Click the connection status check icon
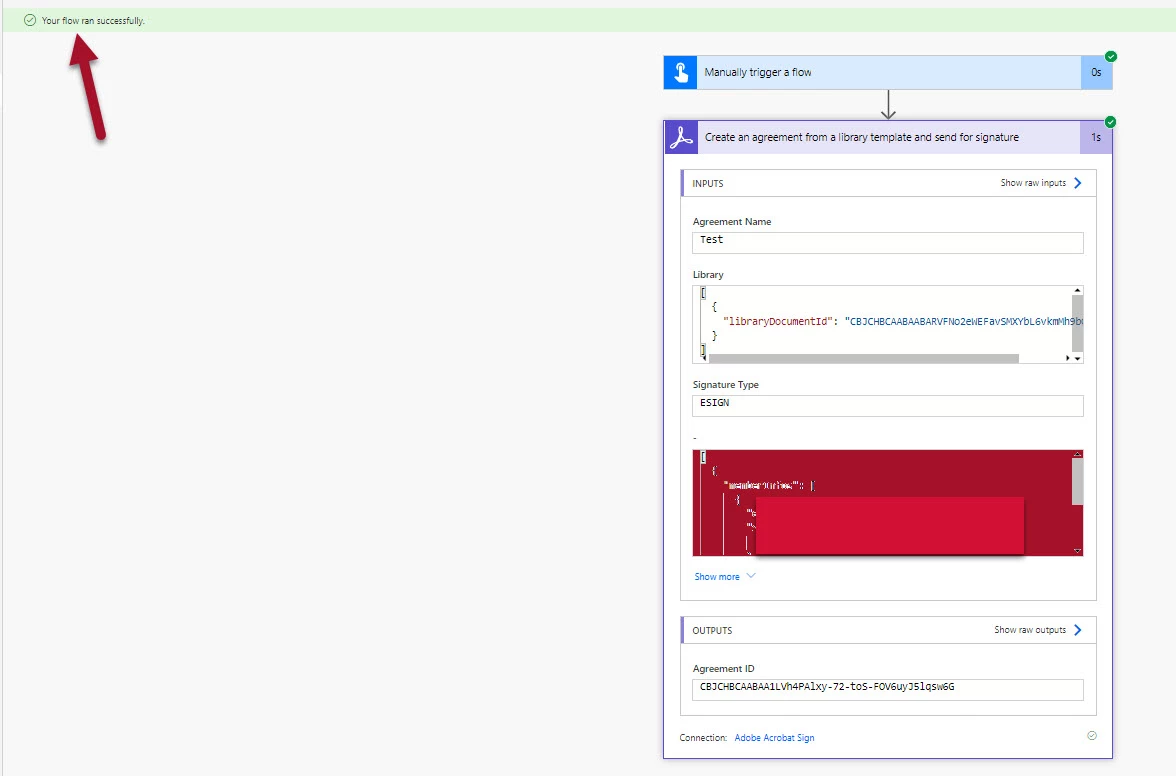Image resolution: width=1176 pixels, height=776 pixels. (x=1092, y=736)
